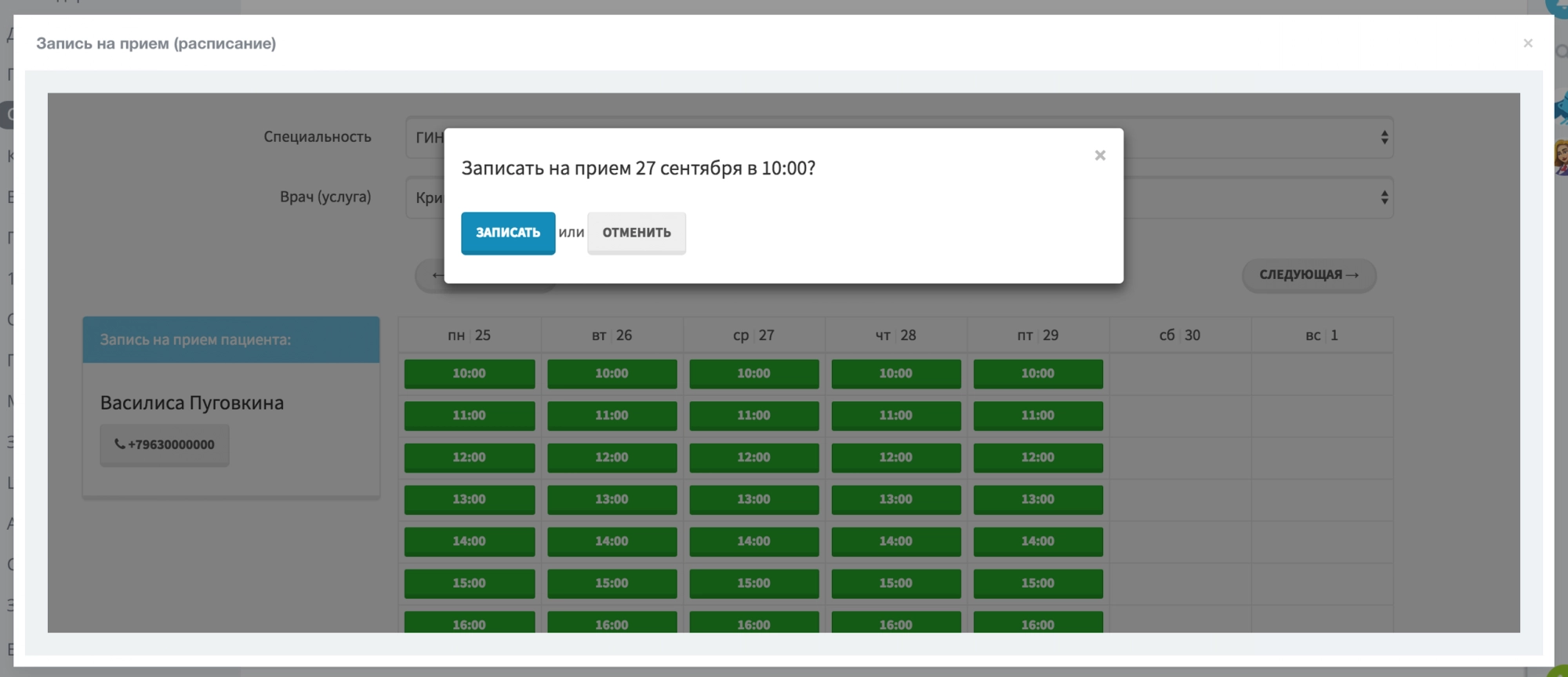Pick Tuesday 26 slot at 11:00
1568x677 pixels.
pyautogui.click(x=612, y=415)
